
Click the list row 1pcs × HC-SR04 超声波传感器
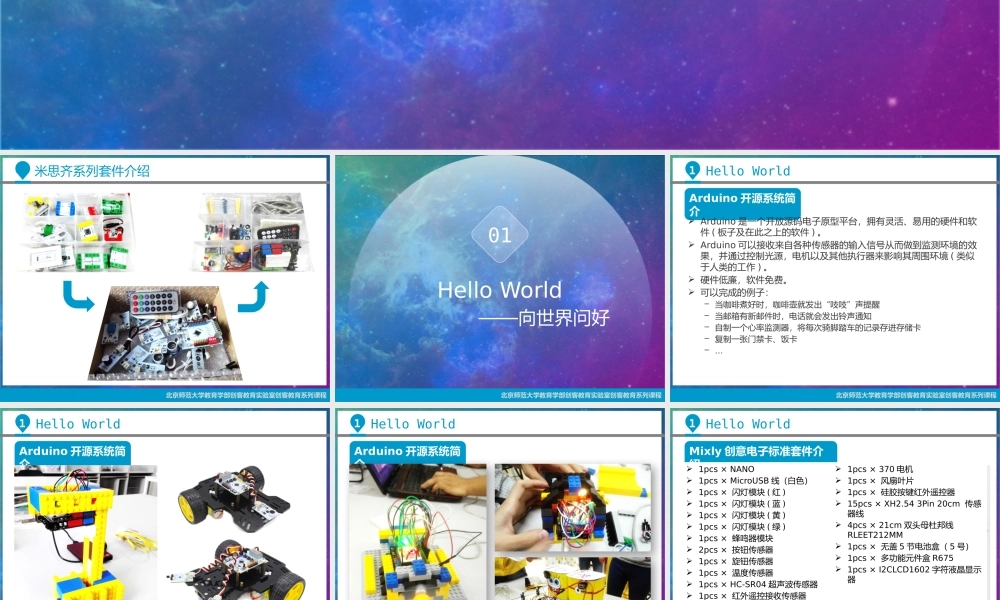pyautogui.click(x=758, y=584)
